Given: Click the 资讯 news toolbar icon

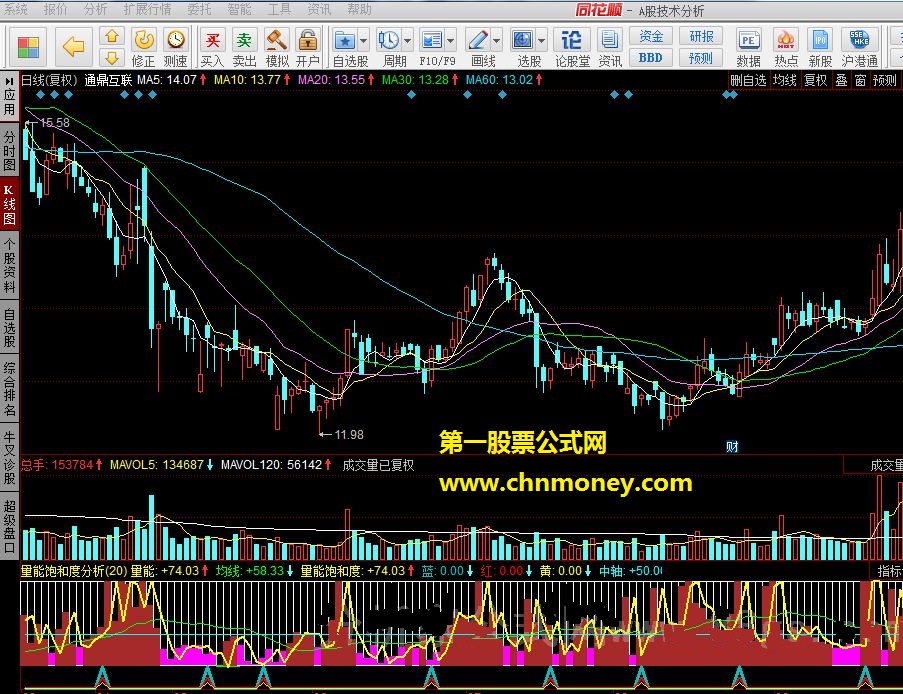Looking at the screenshot, I should [x=609, y=47].
